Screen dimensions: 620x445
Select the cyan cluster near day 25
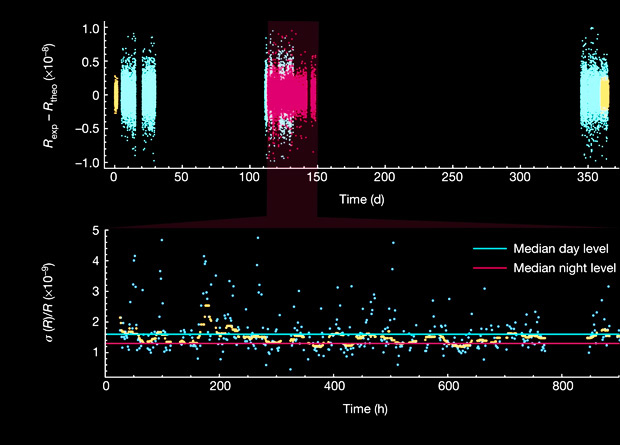pyautogui.click(x=148, y=95)
